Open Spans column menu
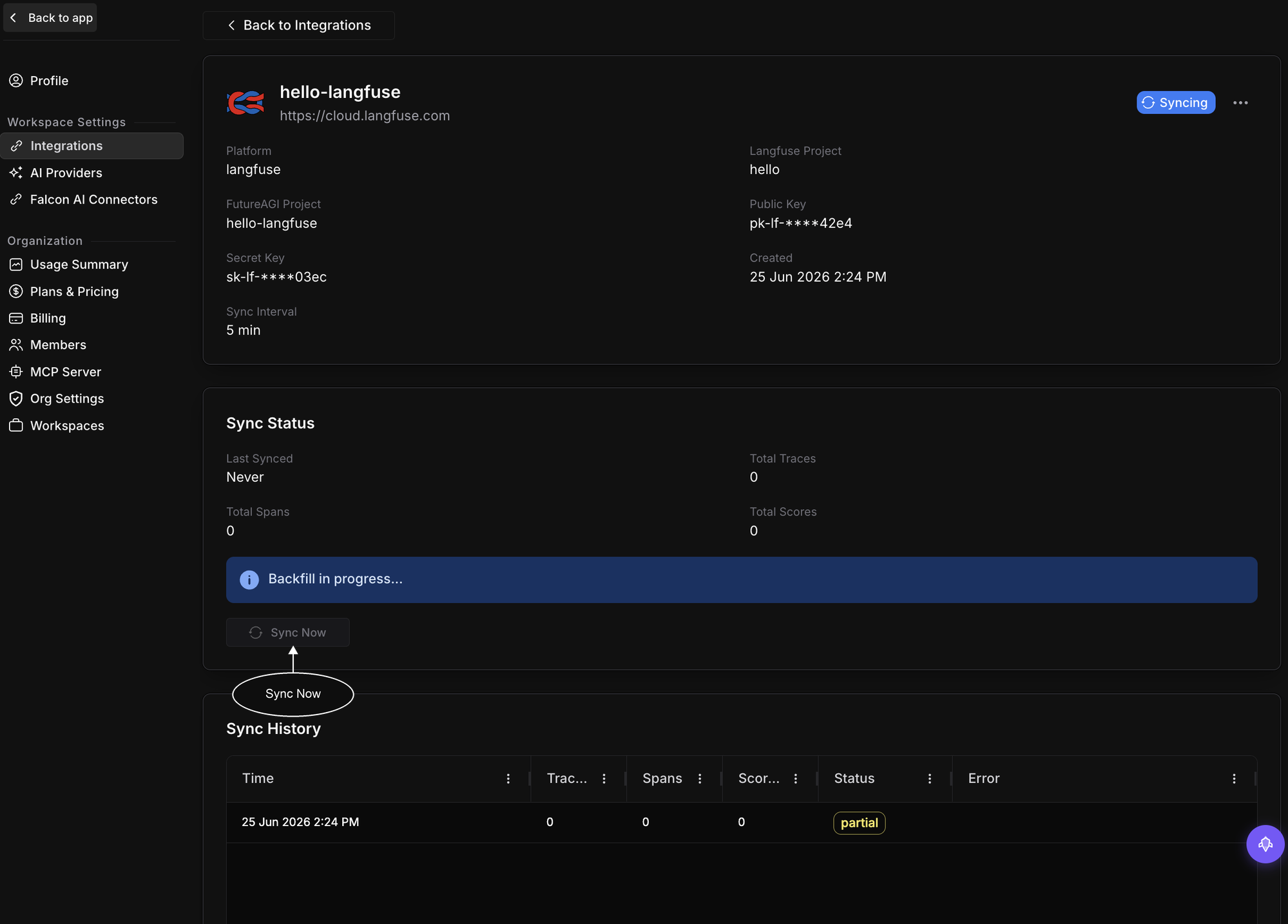This screenshot has width=1288, height=924. 700,778
